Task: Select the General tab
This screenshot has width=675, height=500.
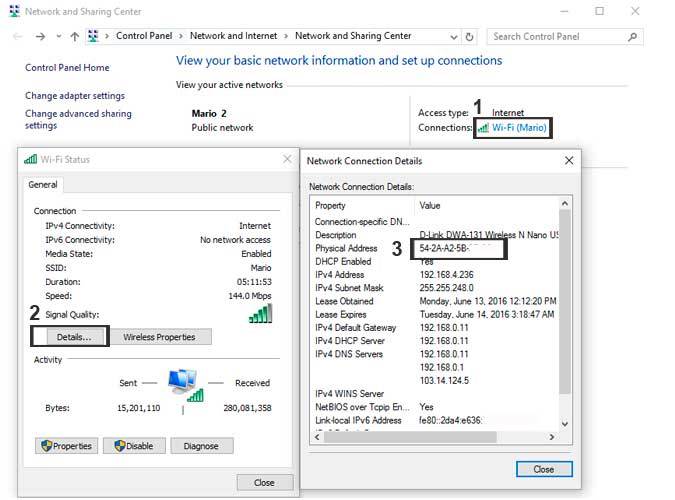Action: (x=43, y=185)
